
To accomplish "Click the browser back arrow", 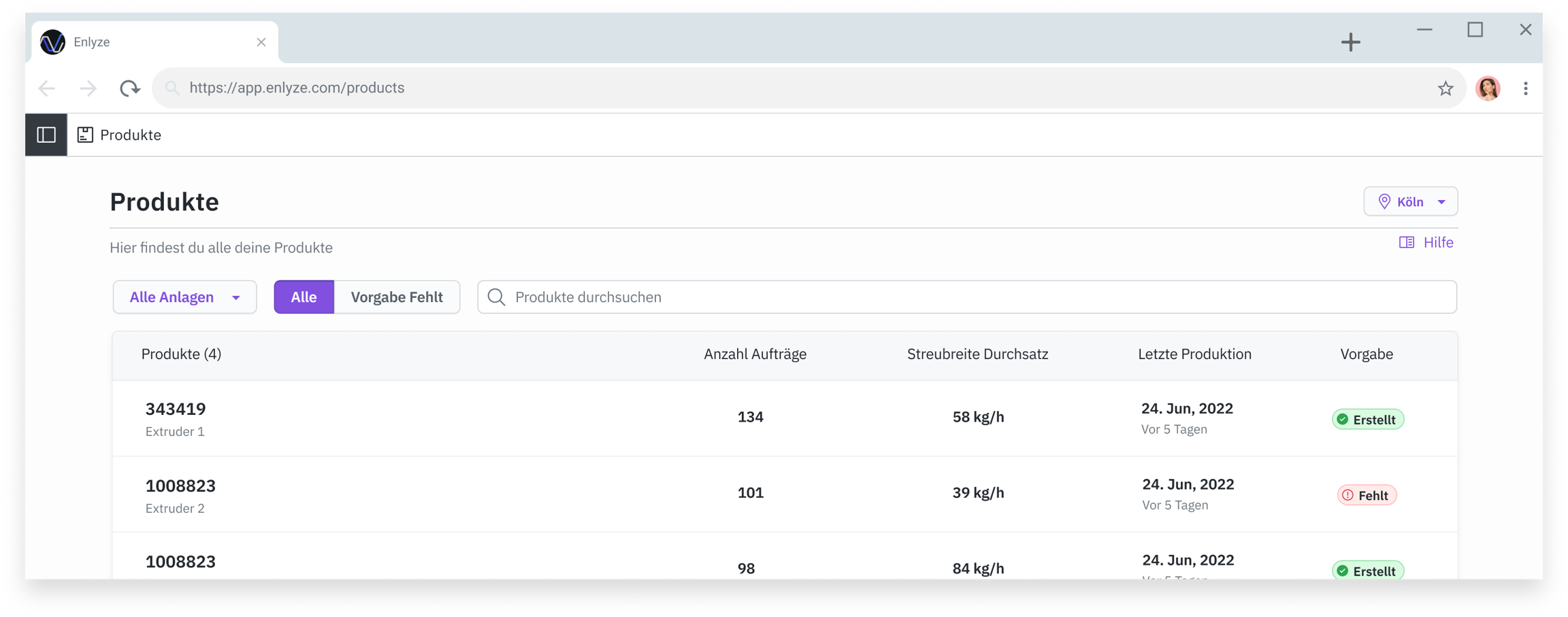I will (x=47, y=88).
